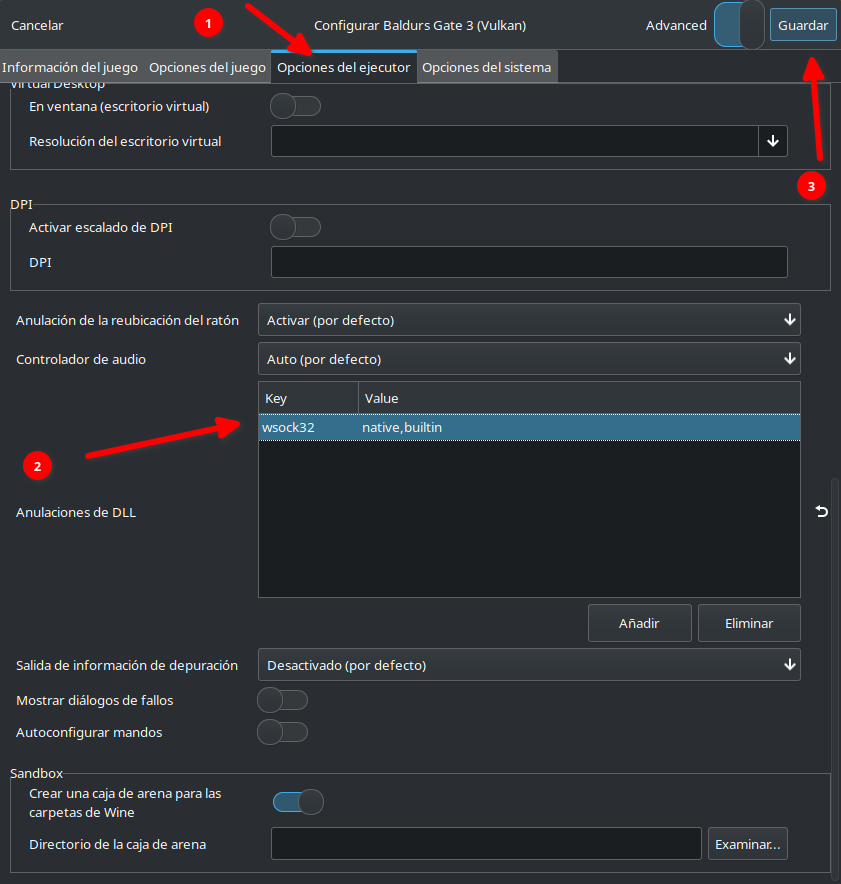Toggle Mostrar diálogos de fallos
841x884 pixels.
[x=282, y=700]
